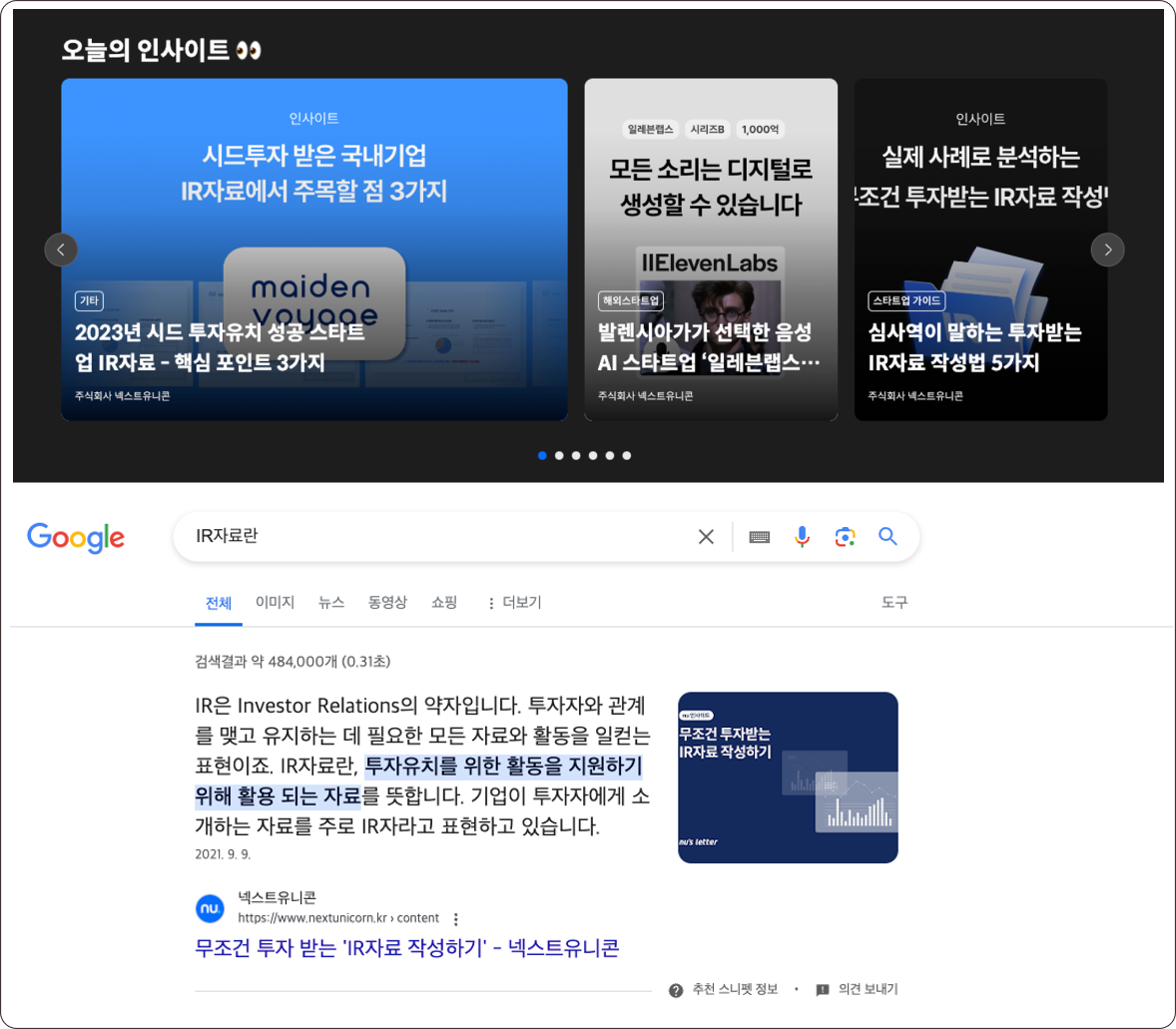This screenshot has width=1176, height=1029.
Task: Open the three-dot menu beside the 넥스트유니콘 result
Action: (x=456, y=918)
